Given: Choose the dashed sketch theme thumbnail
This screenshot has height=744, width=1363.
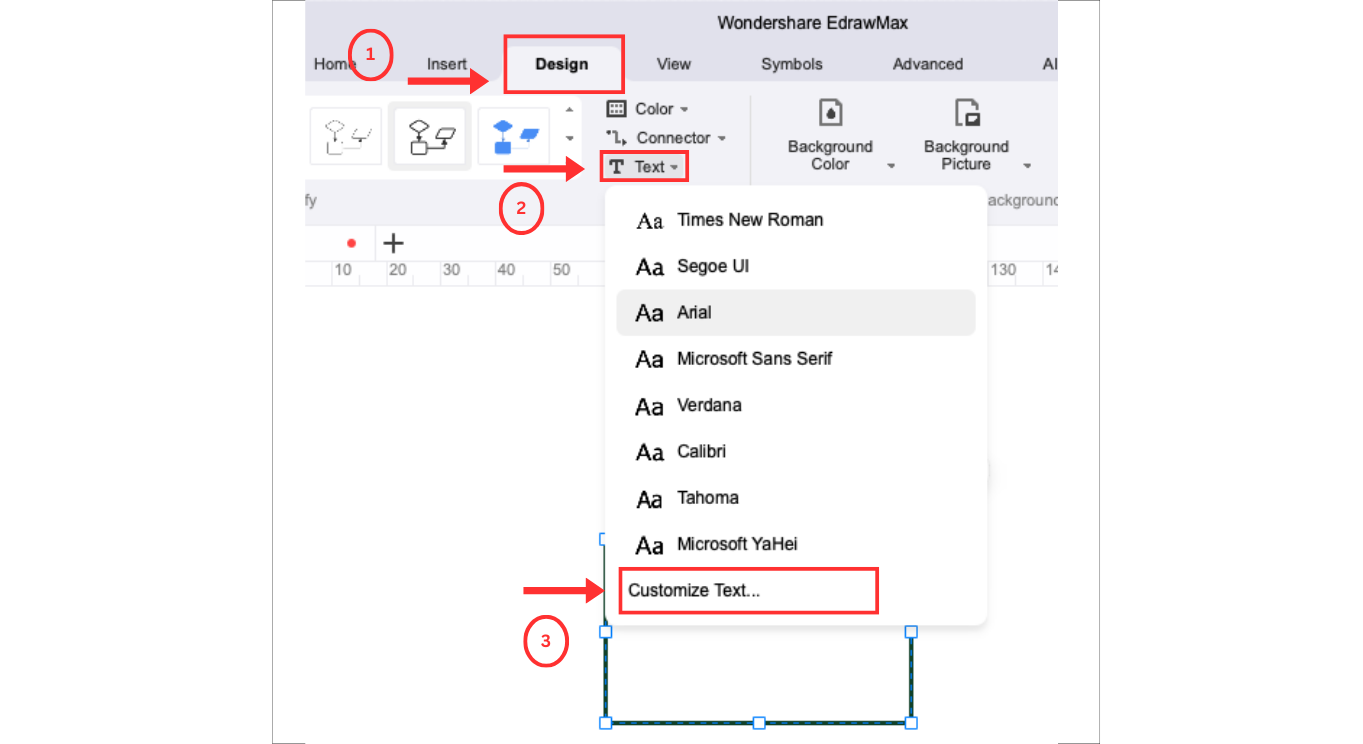Looking at the screenshot, I should tap(345, 136).
